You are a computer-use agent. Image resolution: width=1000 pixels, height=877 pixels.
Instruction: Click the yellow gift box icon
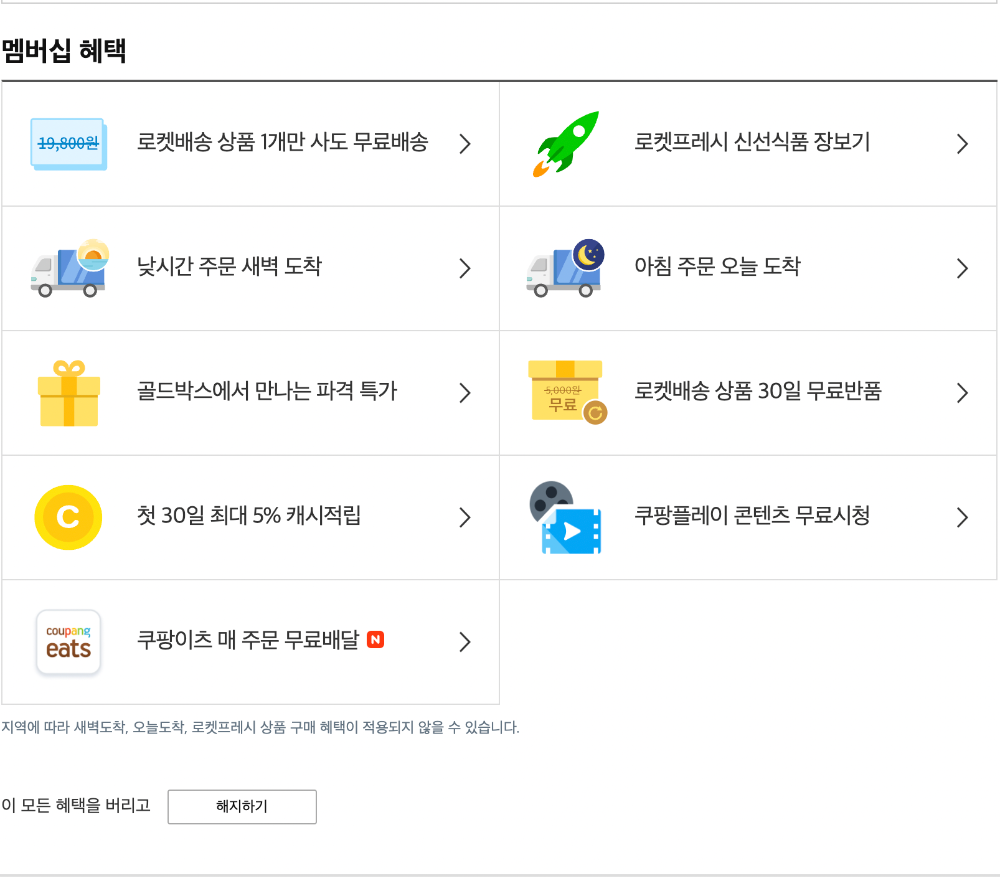click(x=69, y=393)
